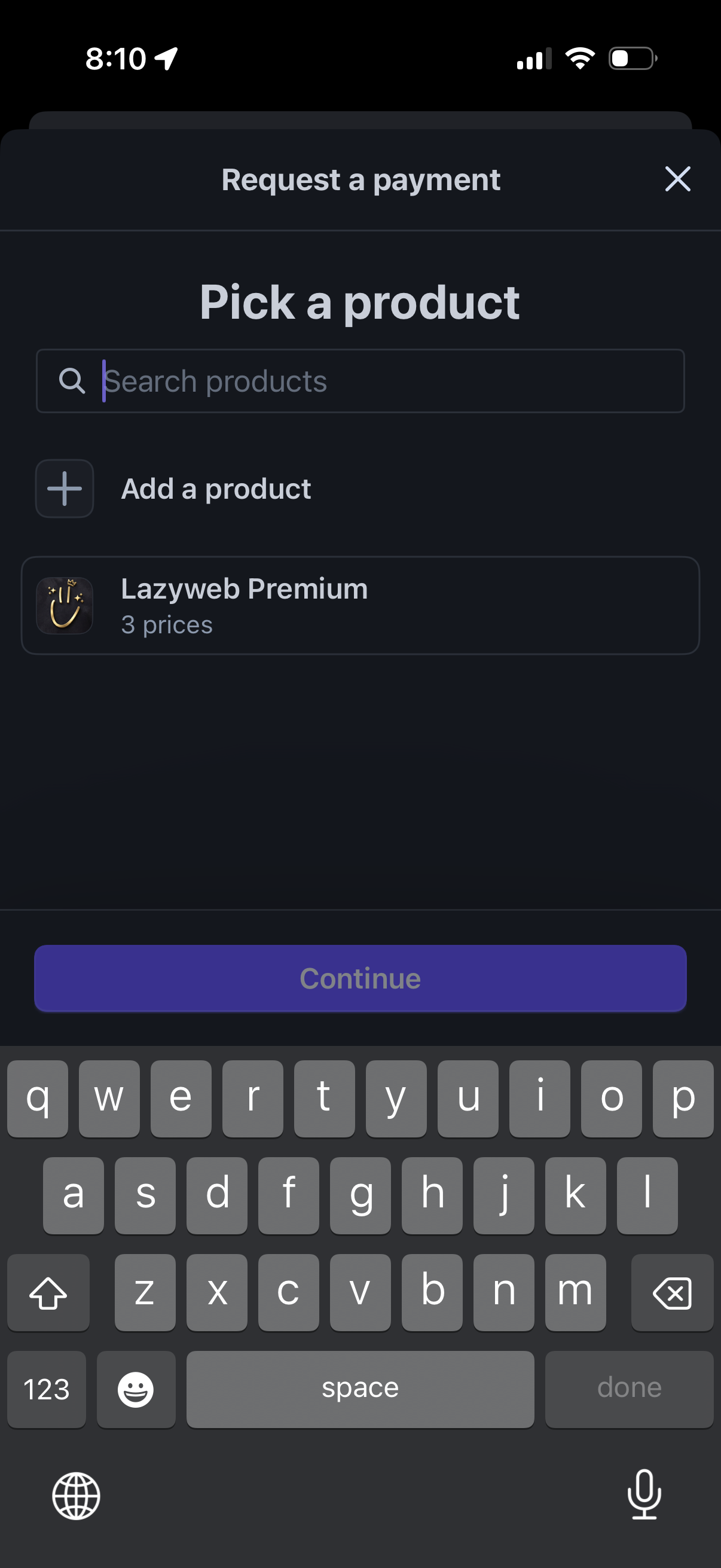Viewport: 721px width, 1568px height.
Task: Tap the letter p key
Action: click(x=683, y=1099)
